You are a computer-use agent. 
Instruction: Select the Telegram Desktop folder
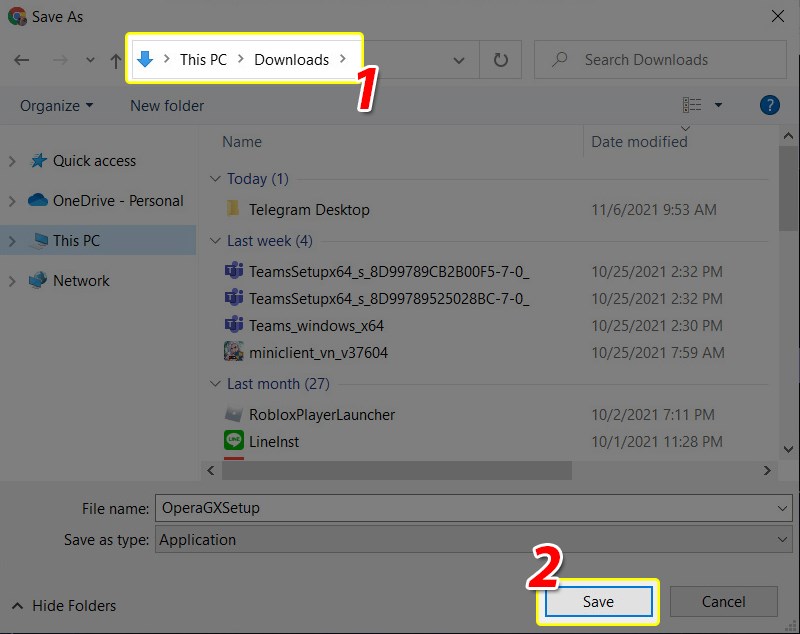click(309, 210)
